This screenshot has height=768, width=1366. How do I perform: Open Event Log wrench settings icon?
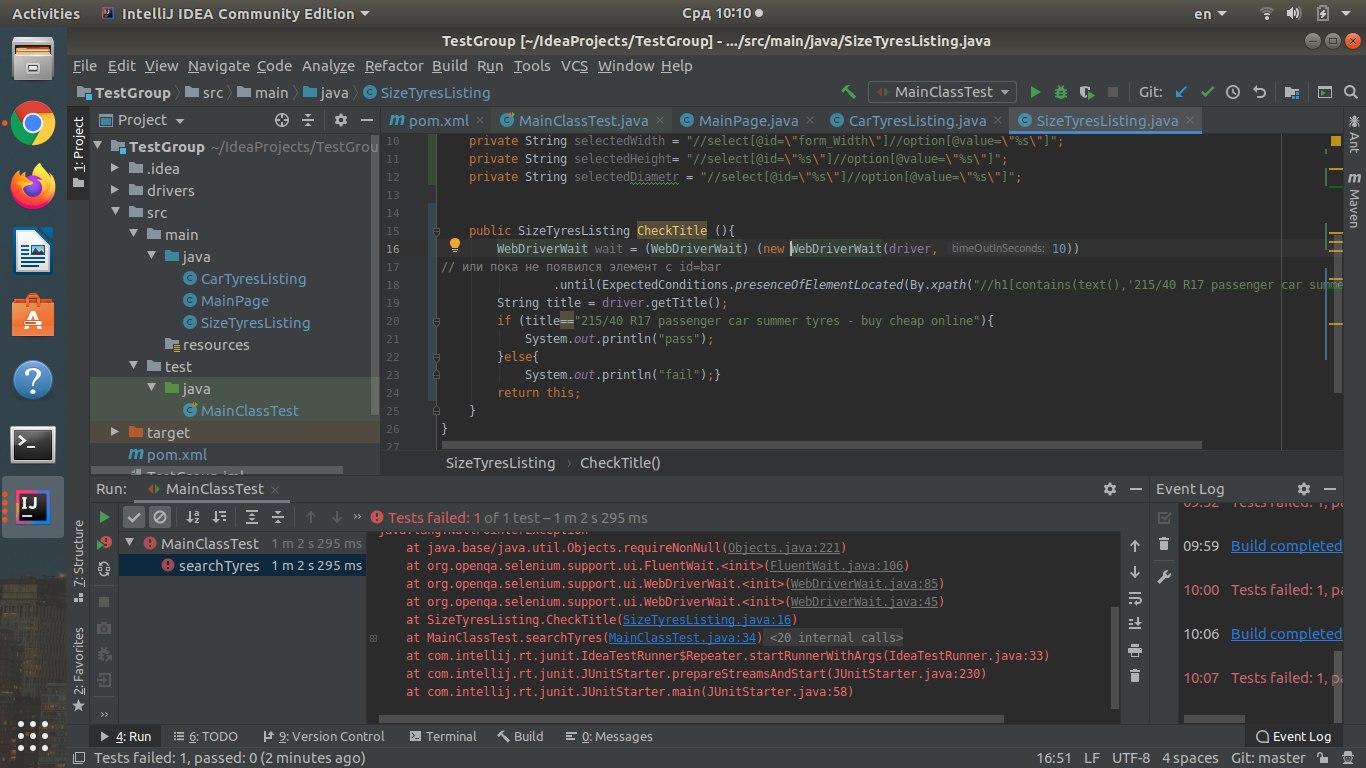[x=1163, y=577]
